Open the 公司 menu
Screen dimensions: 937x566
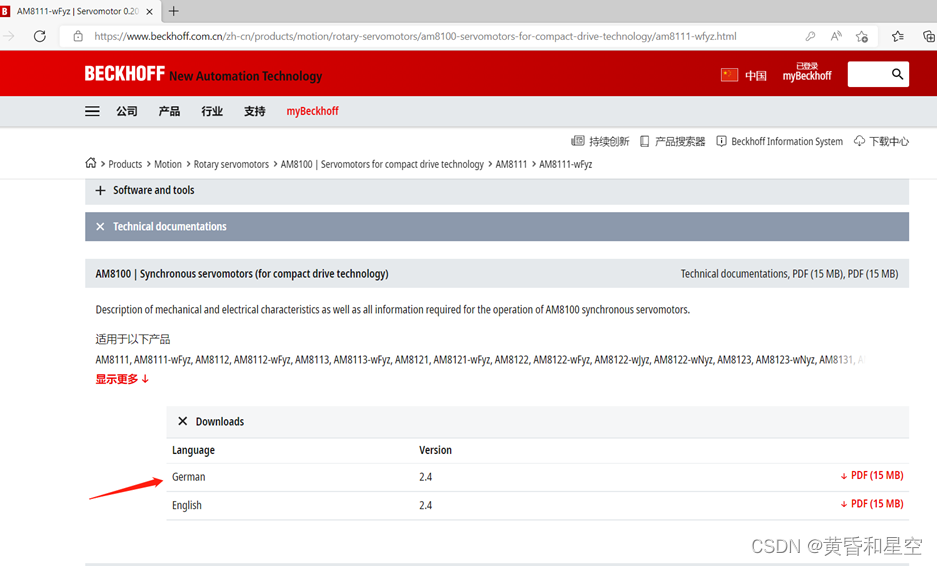pos(127,111)
